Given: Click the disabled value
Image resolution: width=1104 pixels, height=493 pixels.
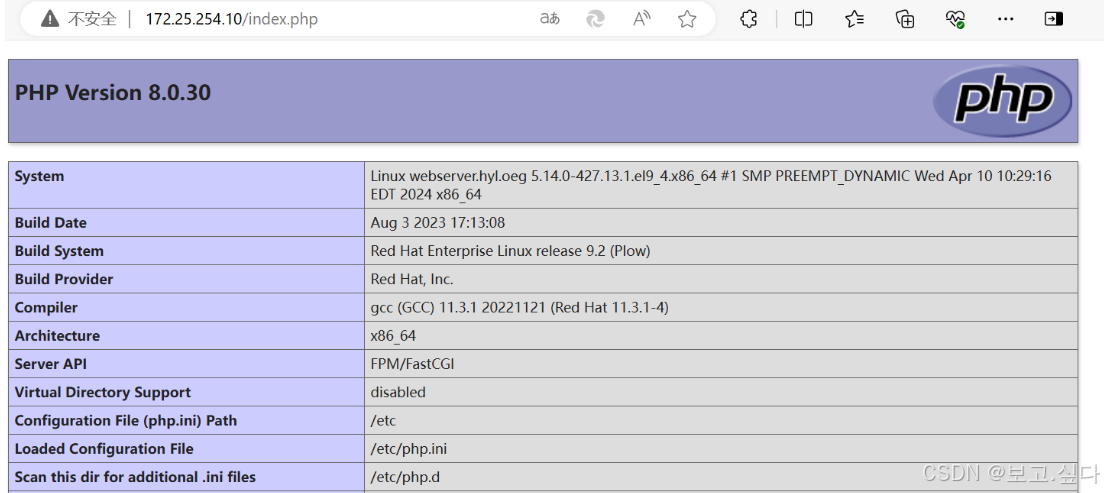Looking at the screenshot, I should [x=399, y=392].
